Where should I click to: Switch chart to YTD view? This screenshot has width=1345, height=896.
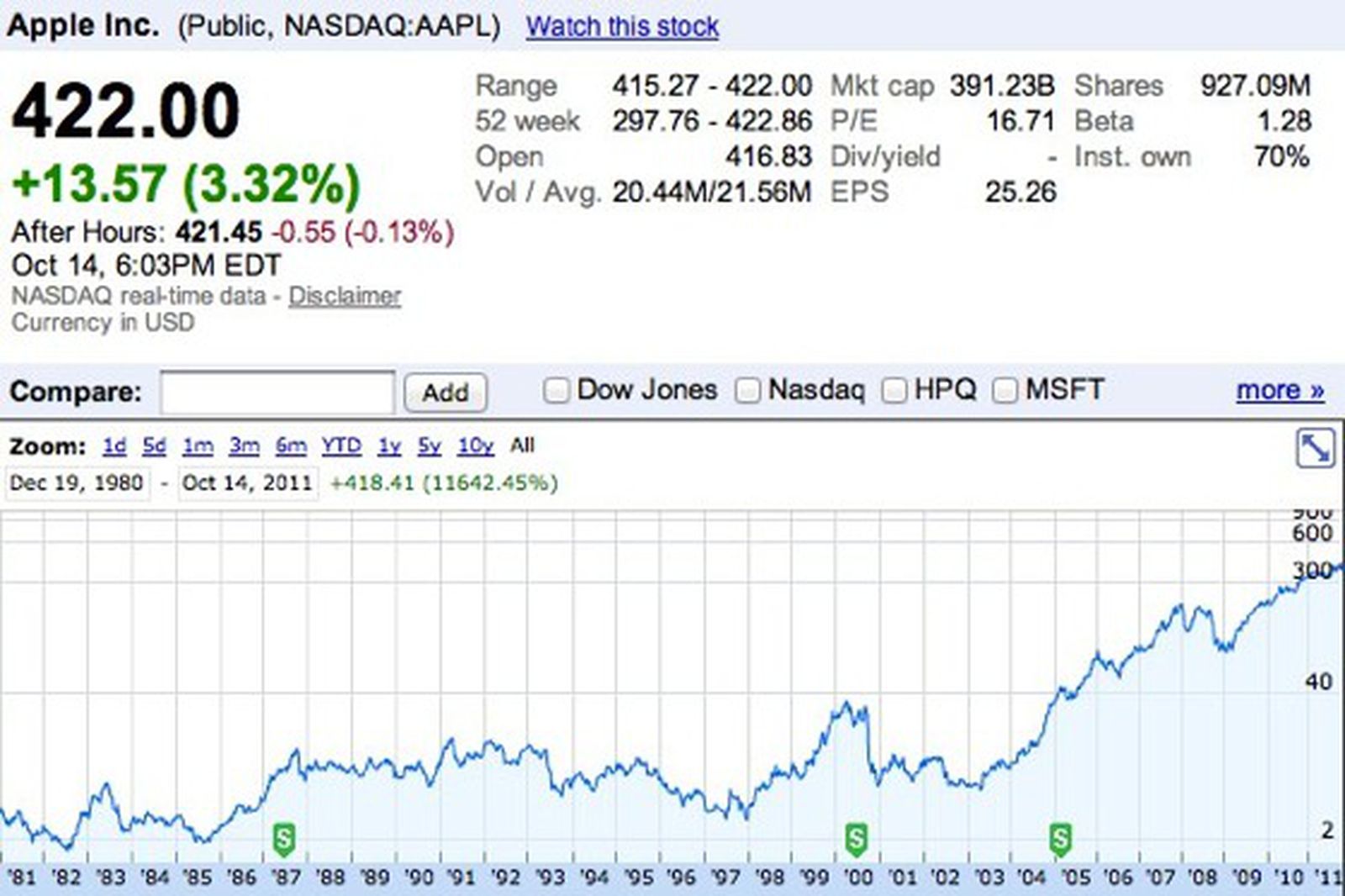pos(341,446)
